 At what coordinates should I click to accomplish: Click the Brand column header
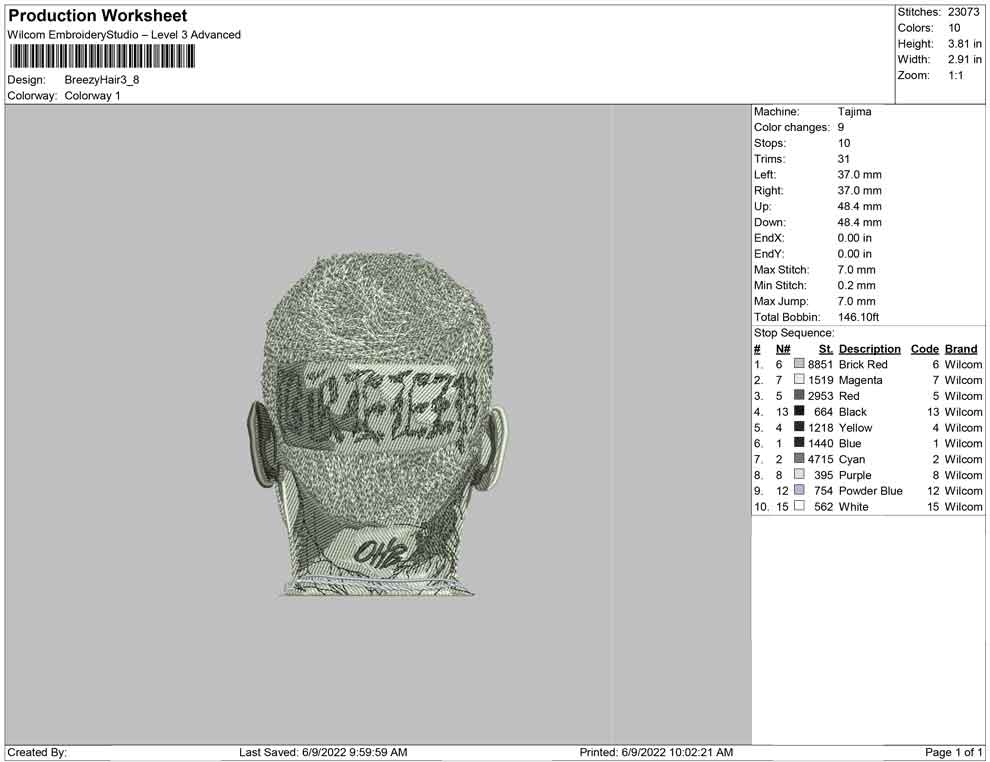click(x=961, y=349)
